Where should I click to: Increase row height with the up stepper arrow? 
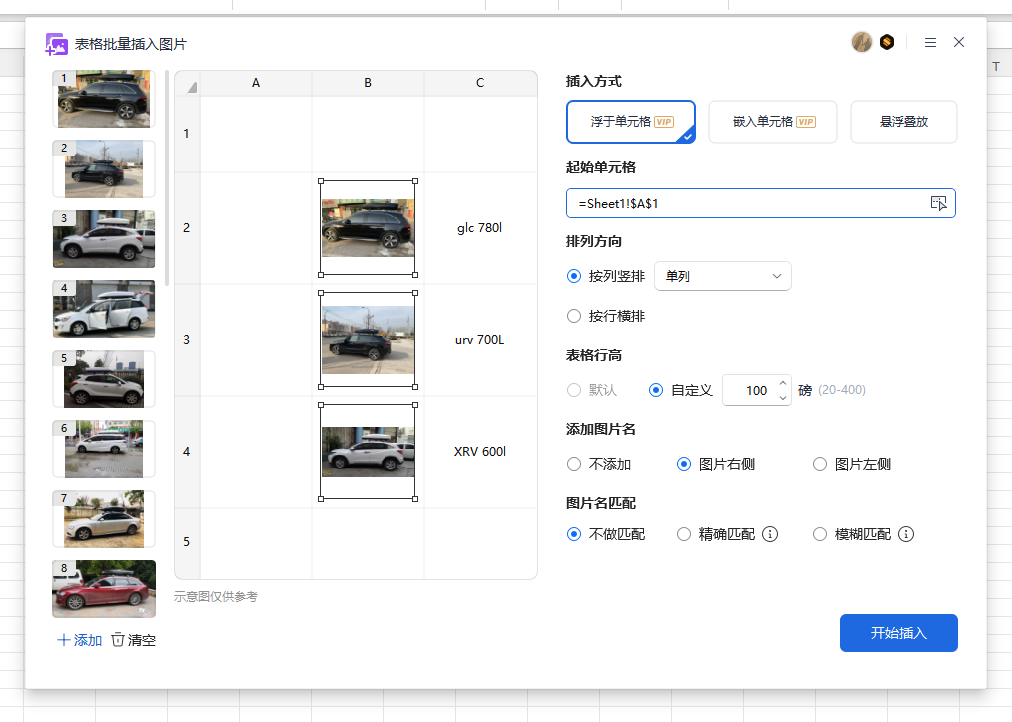coord(783,384)
